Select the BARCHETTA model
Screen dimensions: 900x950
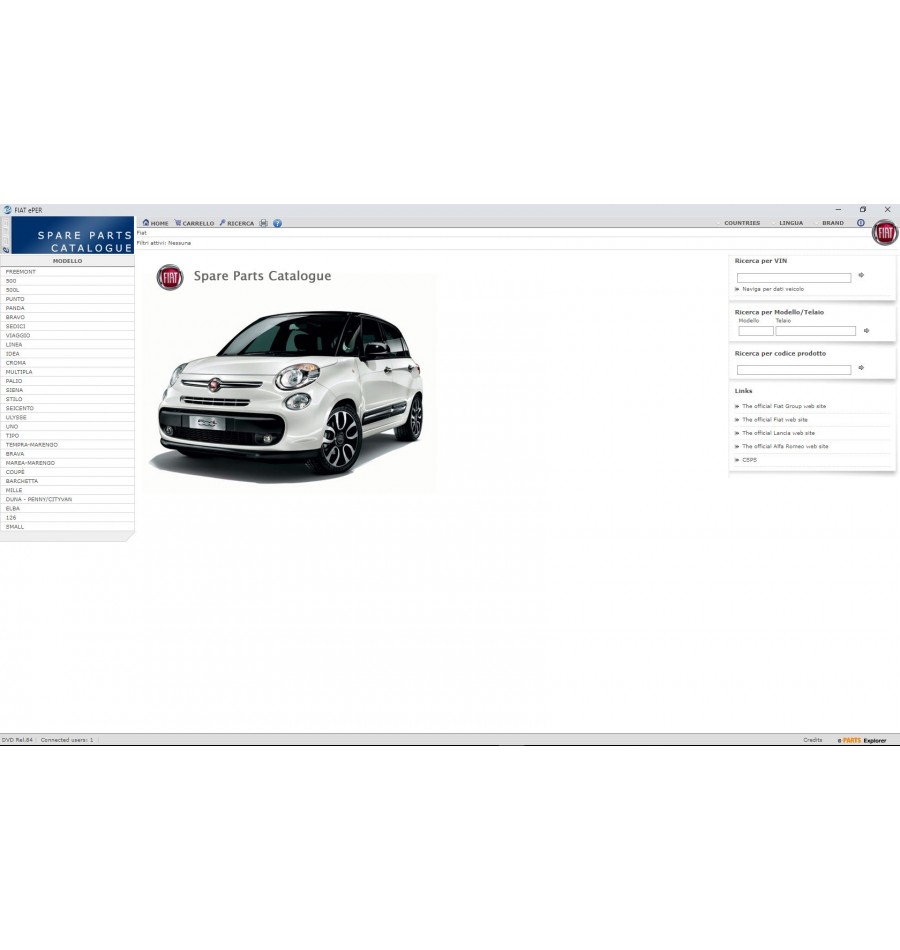67,480
